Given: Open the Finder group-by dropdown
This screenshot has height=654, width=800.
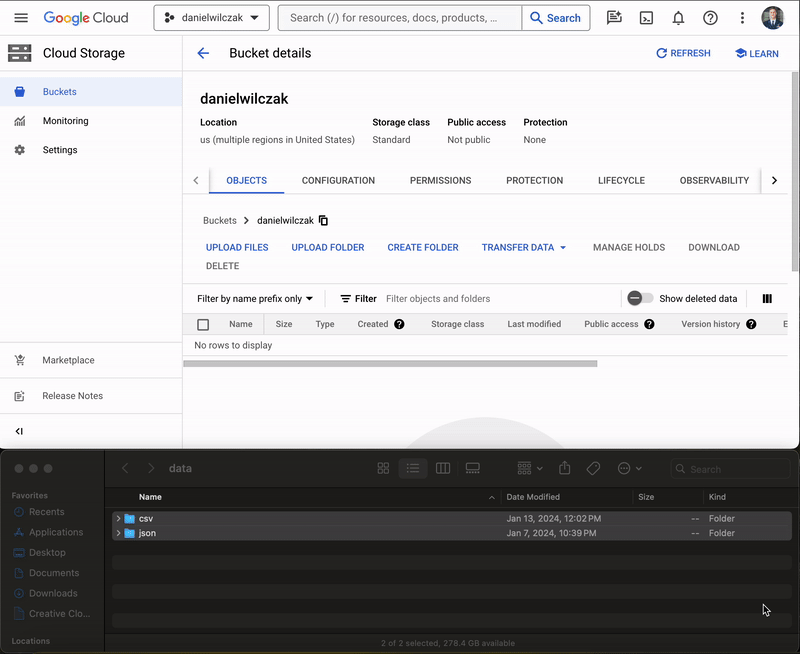Looking at the screenshot, I should click(x=530, y=468).
